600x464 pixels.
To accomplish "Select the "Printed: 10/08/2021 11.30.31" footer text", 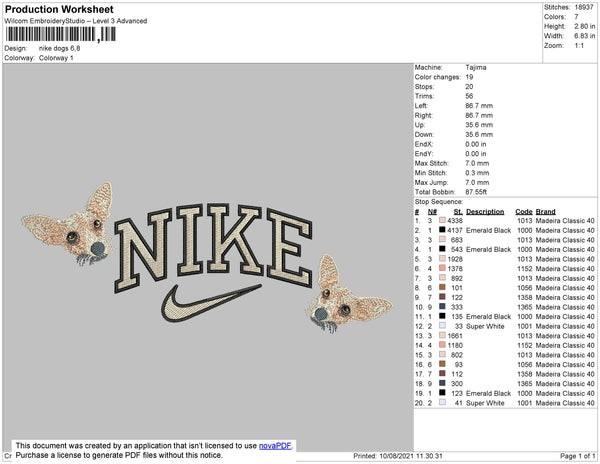I will tap(398, 456).
